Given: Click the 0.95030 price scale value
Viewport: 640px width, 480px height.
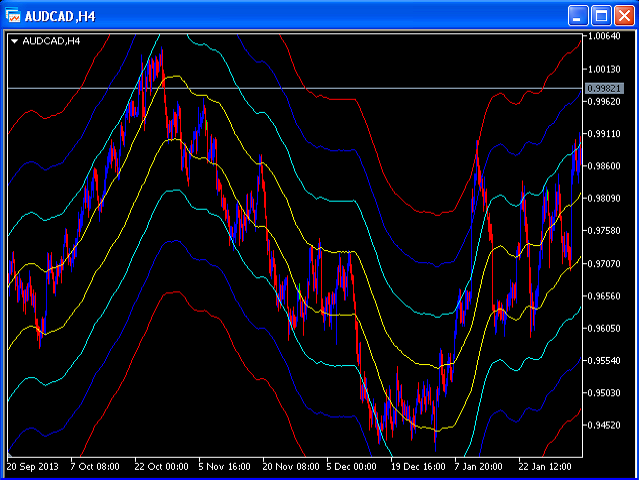Looking at the screenshot, I should pyautogui.click(x=604, y=393).
